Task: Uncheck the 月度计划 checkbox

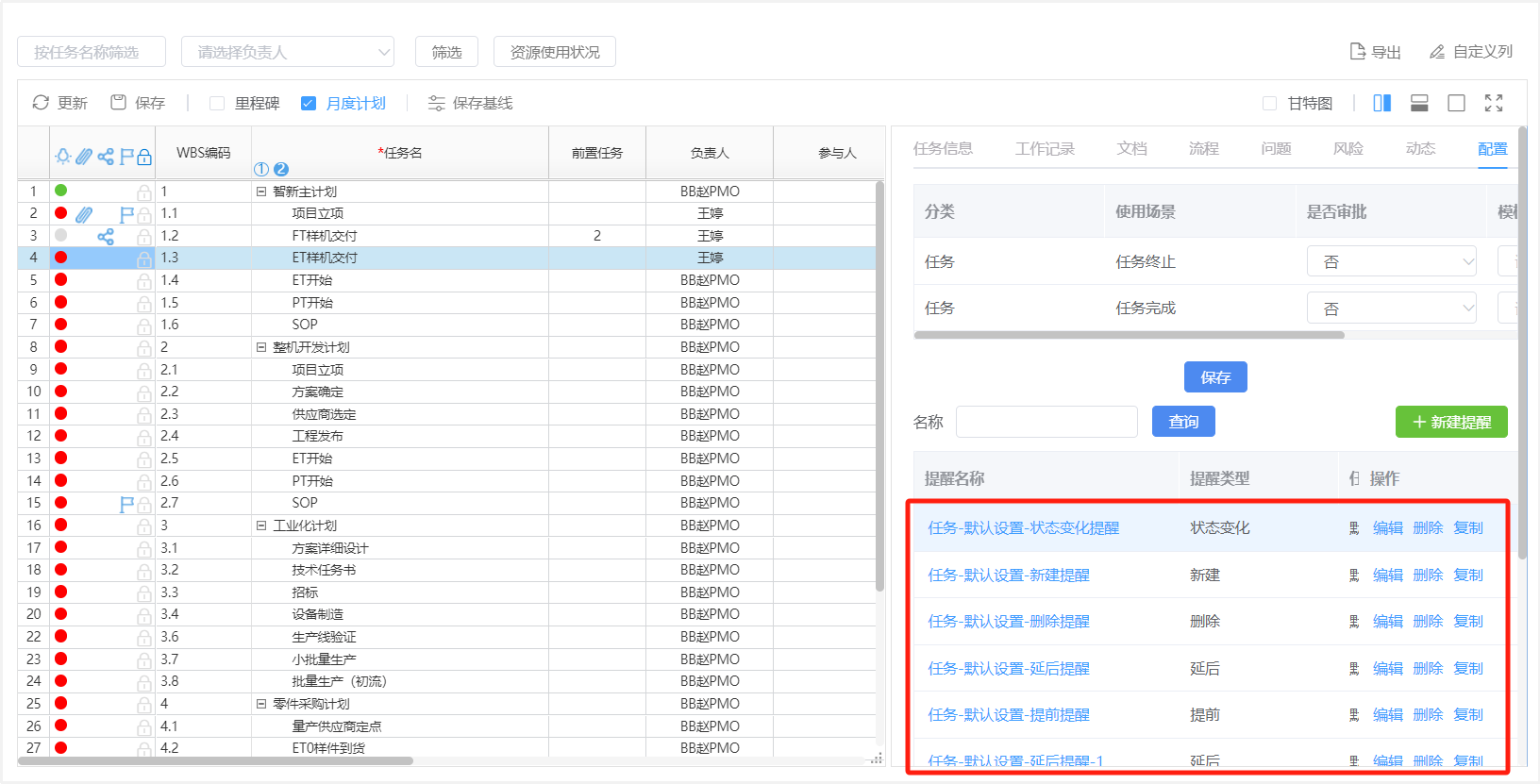Action: click(309, 104)
